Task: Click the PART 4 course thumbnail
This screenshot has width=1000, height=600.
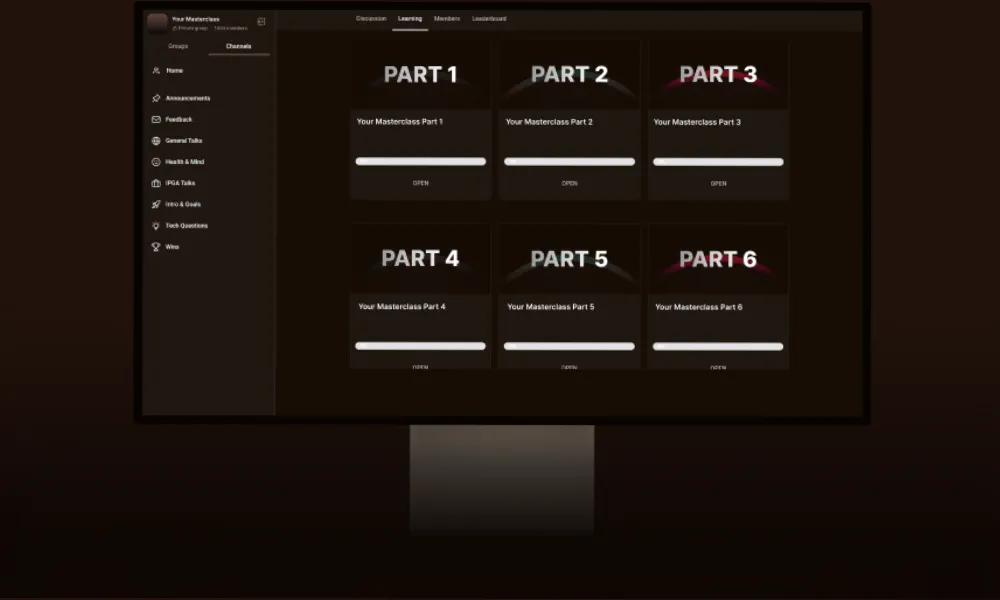Action: coord(420,259)
